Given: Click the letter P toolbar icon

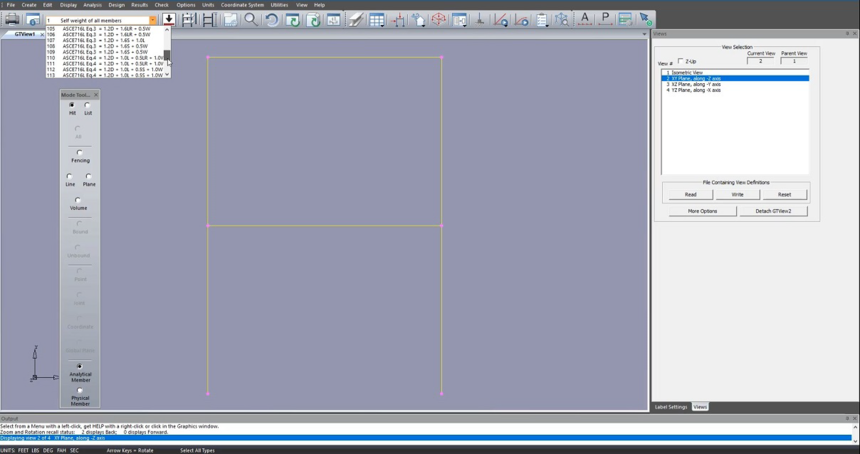Looking at the screenshot, I should [604, 20].
